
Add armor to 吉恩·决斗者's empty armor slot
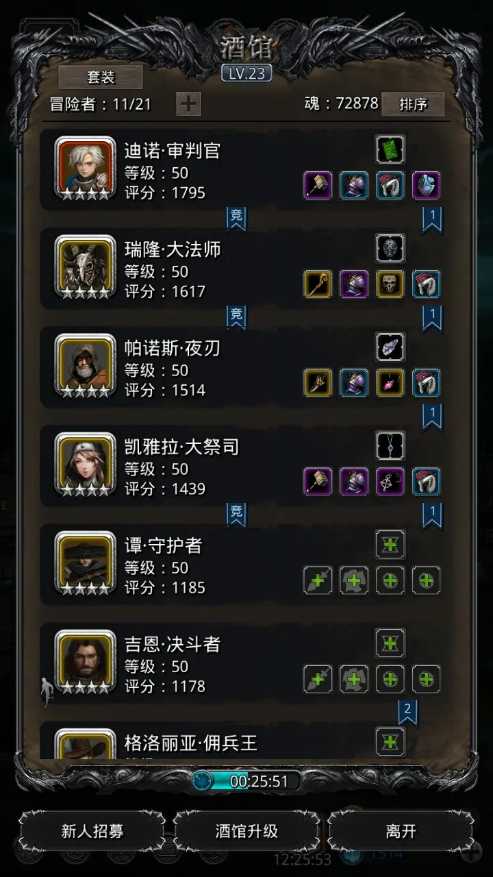coord(354,679)
